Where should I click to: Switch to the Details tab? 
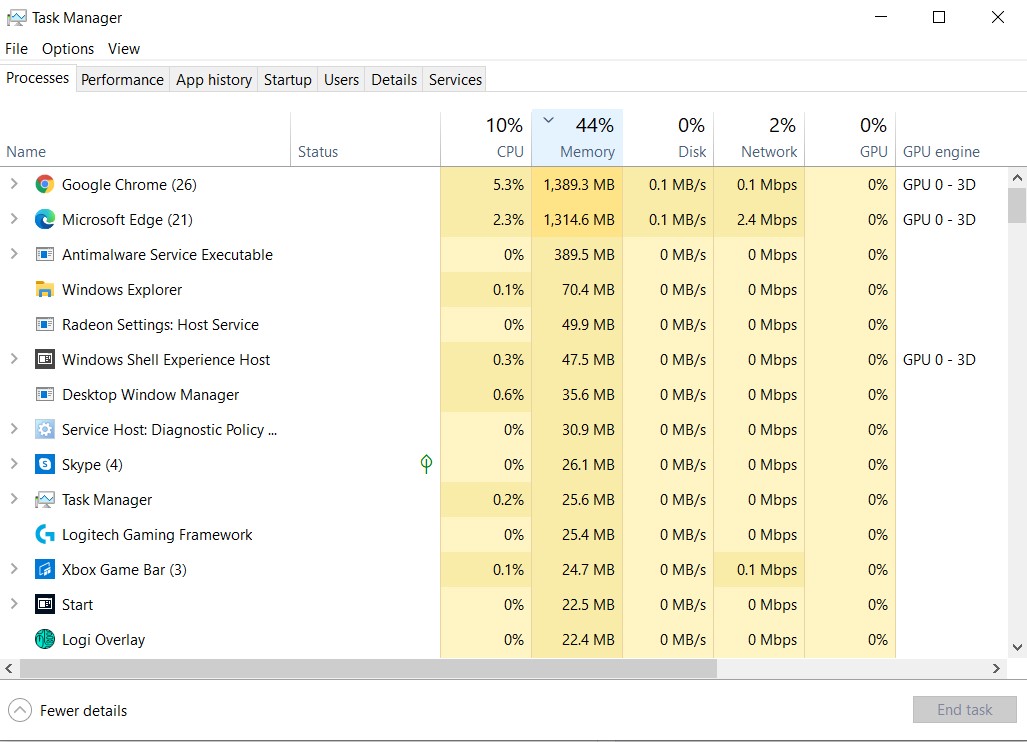pos(394,79)
